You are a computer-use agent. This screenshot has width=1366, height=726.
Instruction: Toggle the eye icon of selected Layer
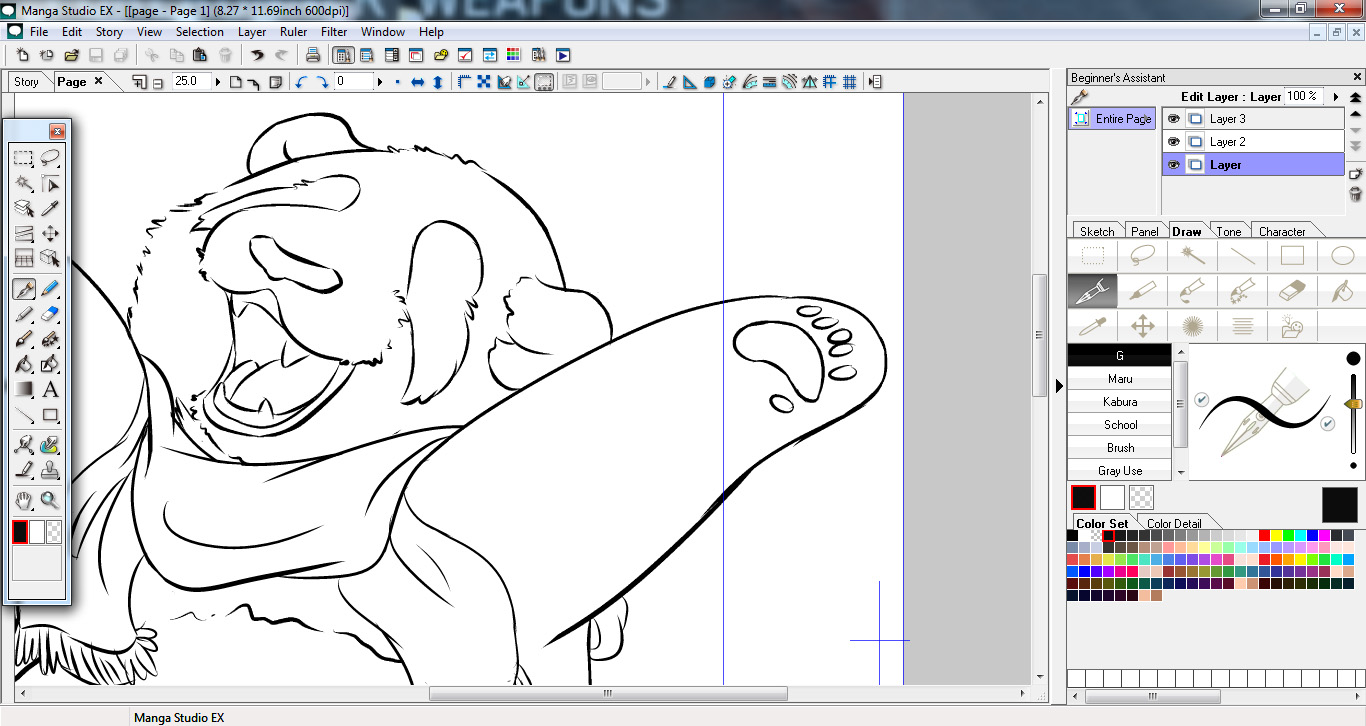1174,165
